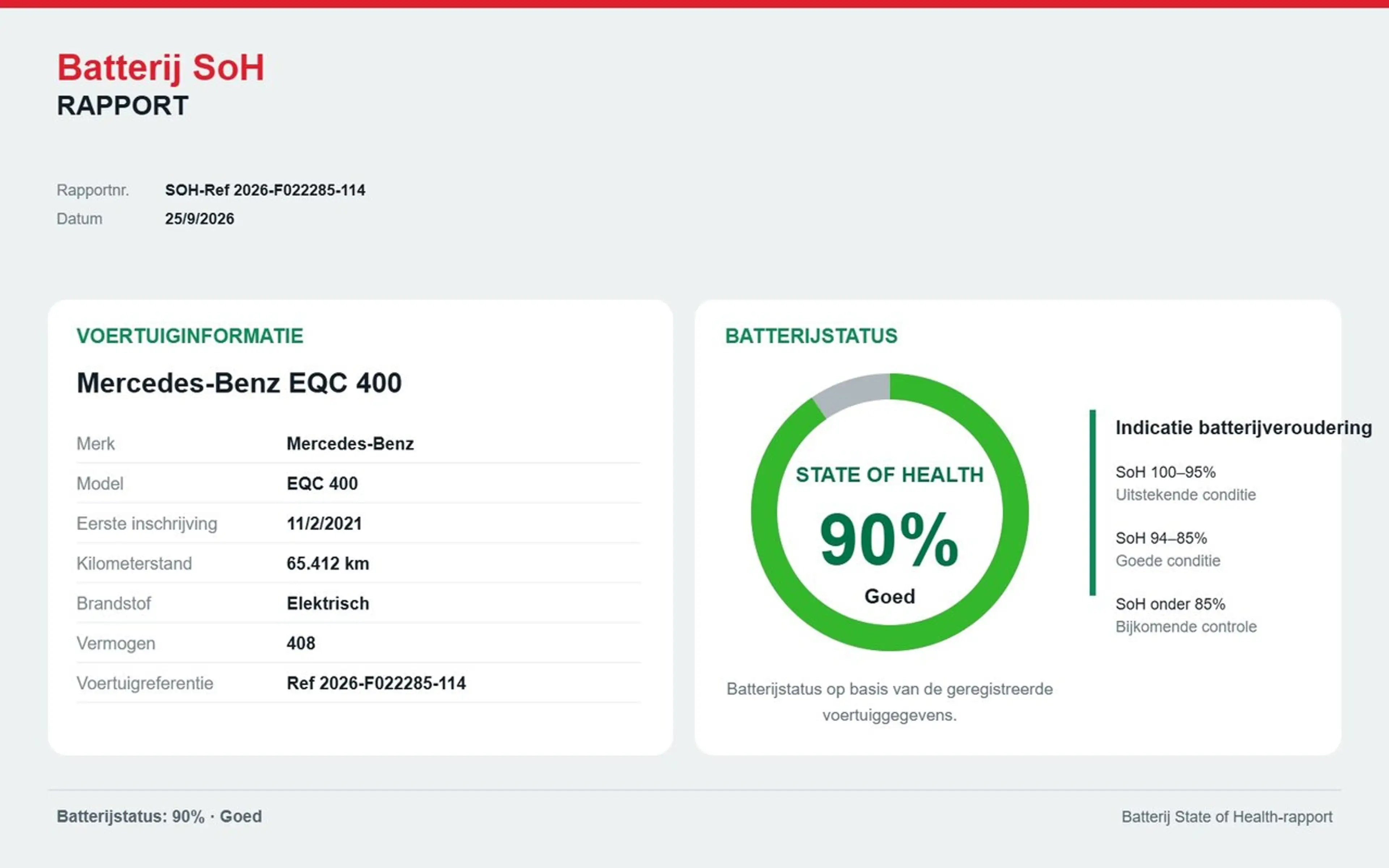Click the 'Goede conditie' description
Viewport: 1389px width, 868px height.
pyautogui.click(x=1168, y=561)
